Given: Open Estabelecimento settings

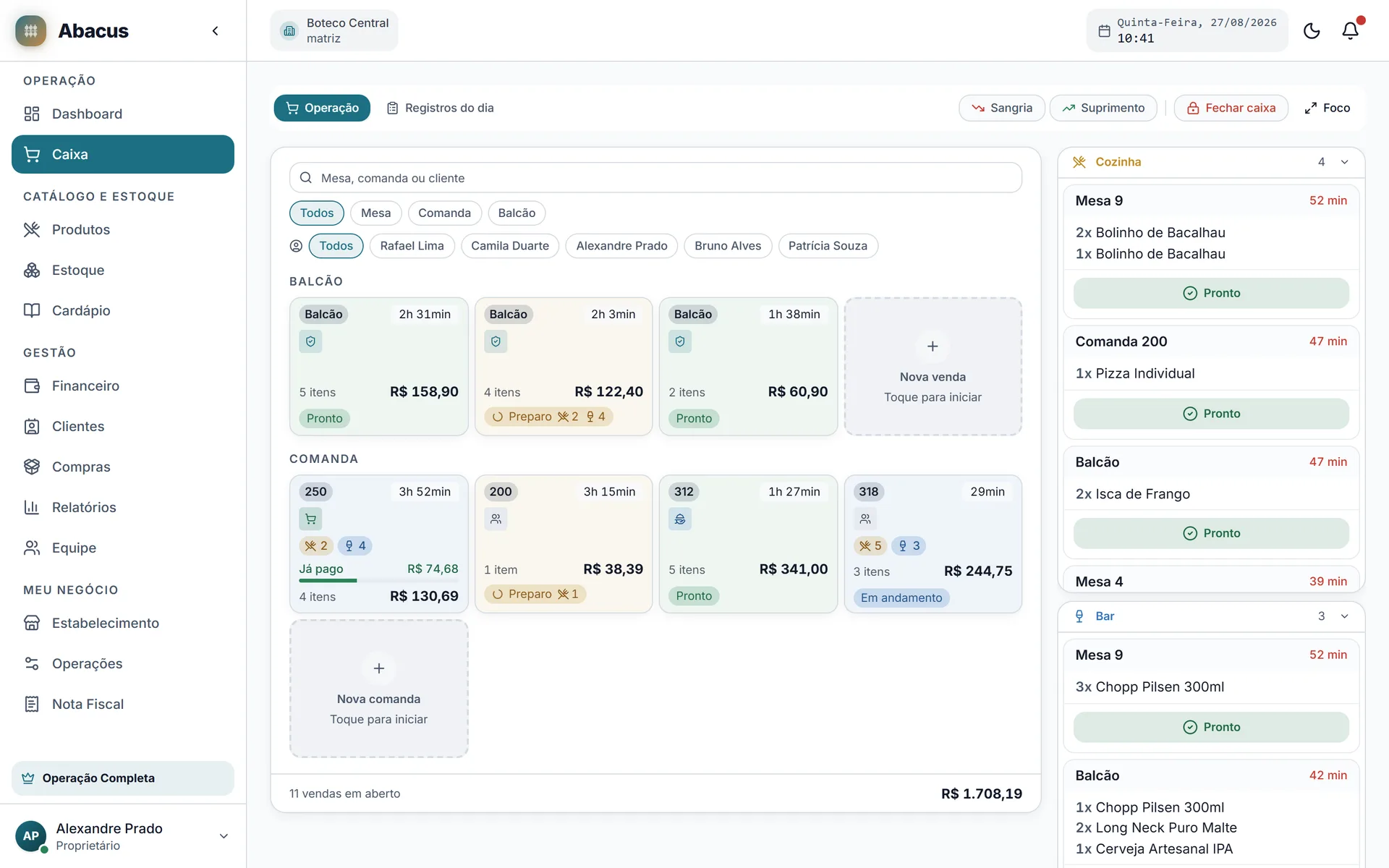Looking at the screenshot, I should pyautogui.click(x=123, y=623).
